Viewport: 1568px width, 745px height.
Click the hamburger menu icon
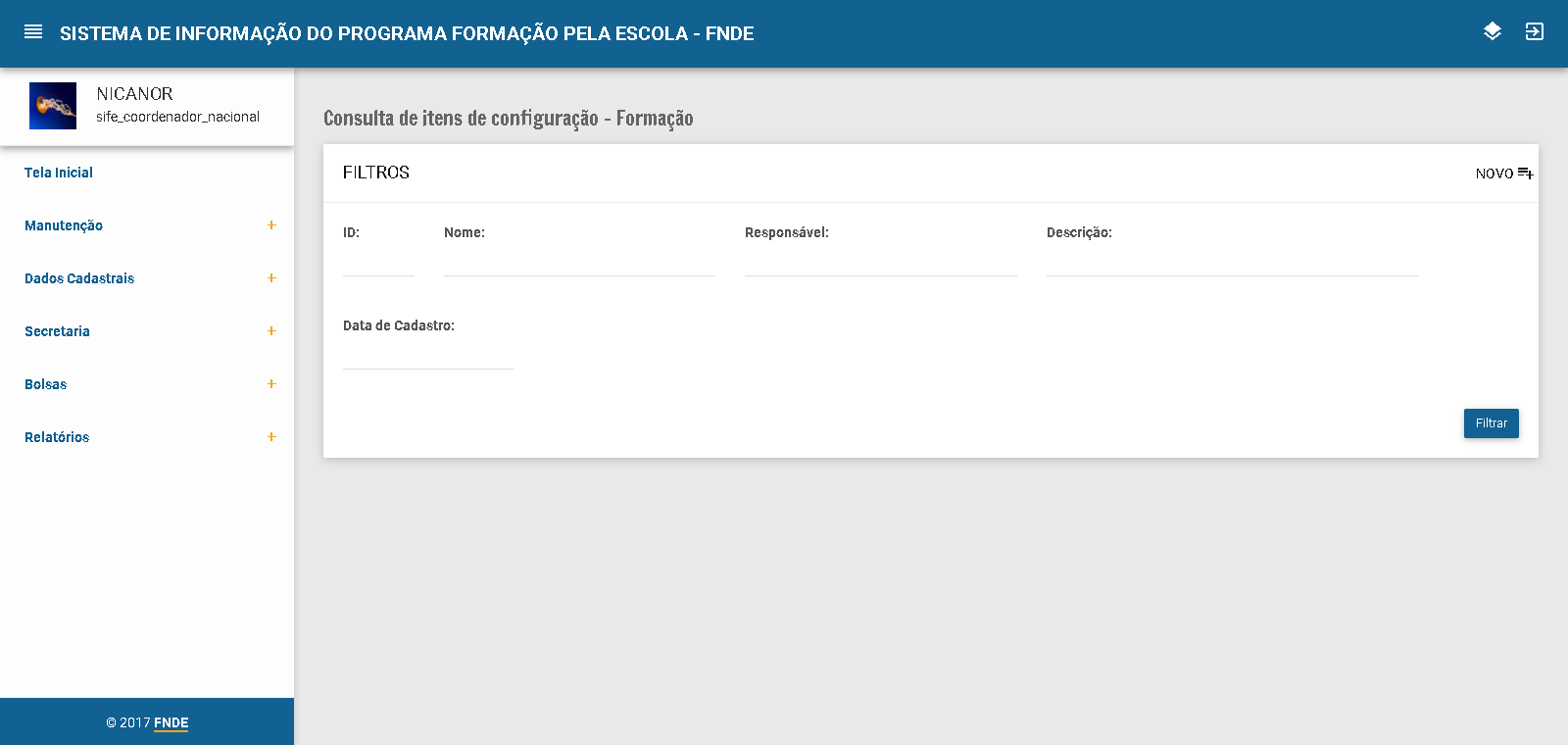33,32
